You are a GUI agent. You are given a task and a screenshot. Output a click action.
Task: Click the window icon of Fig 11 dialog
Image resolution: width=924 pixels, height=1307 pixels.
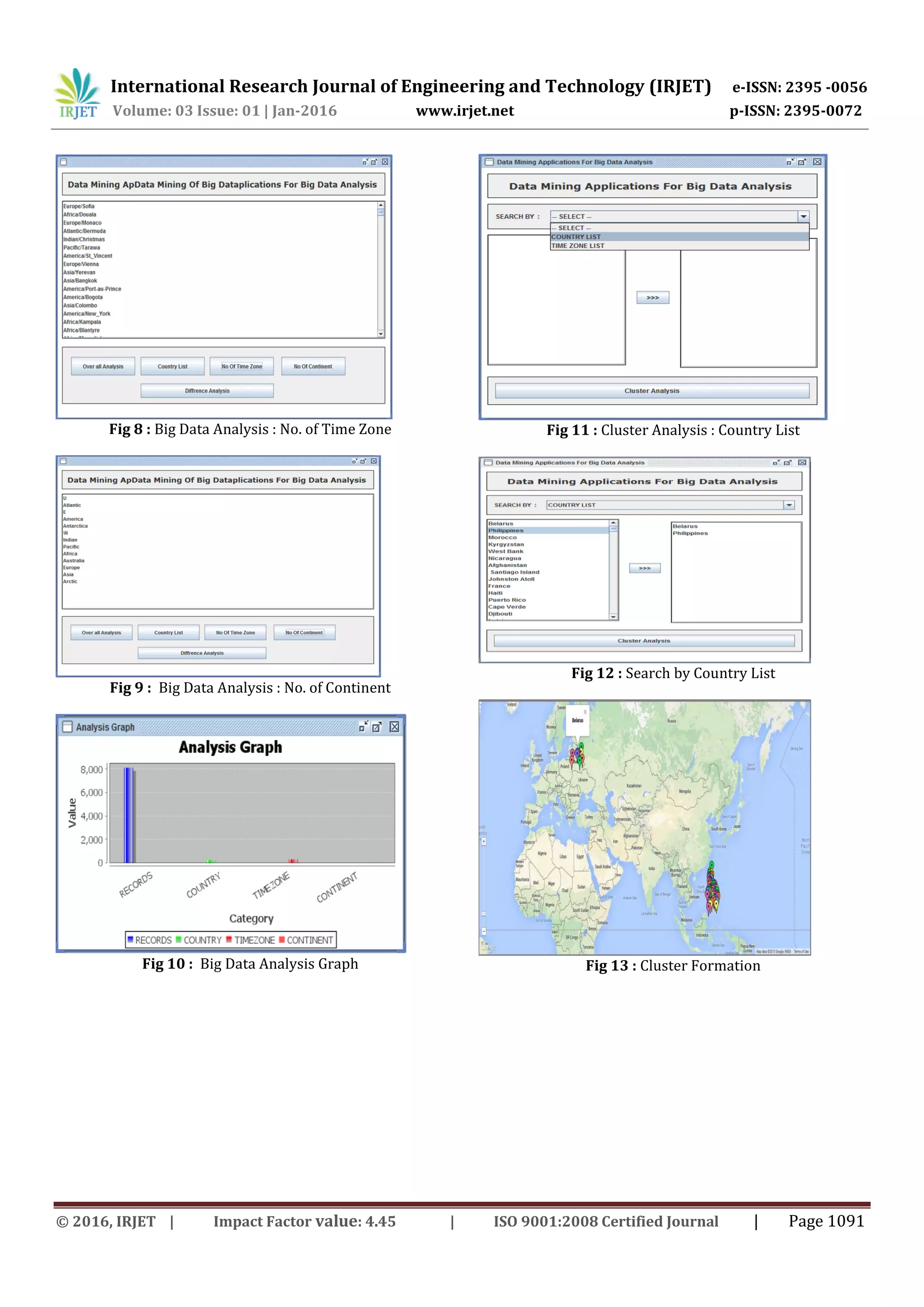click(x=489, y=162)
